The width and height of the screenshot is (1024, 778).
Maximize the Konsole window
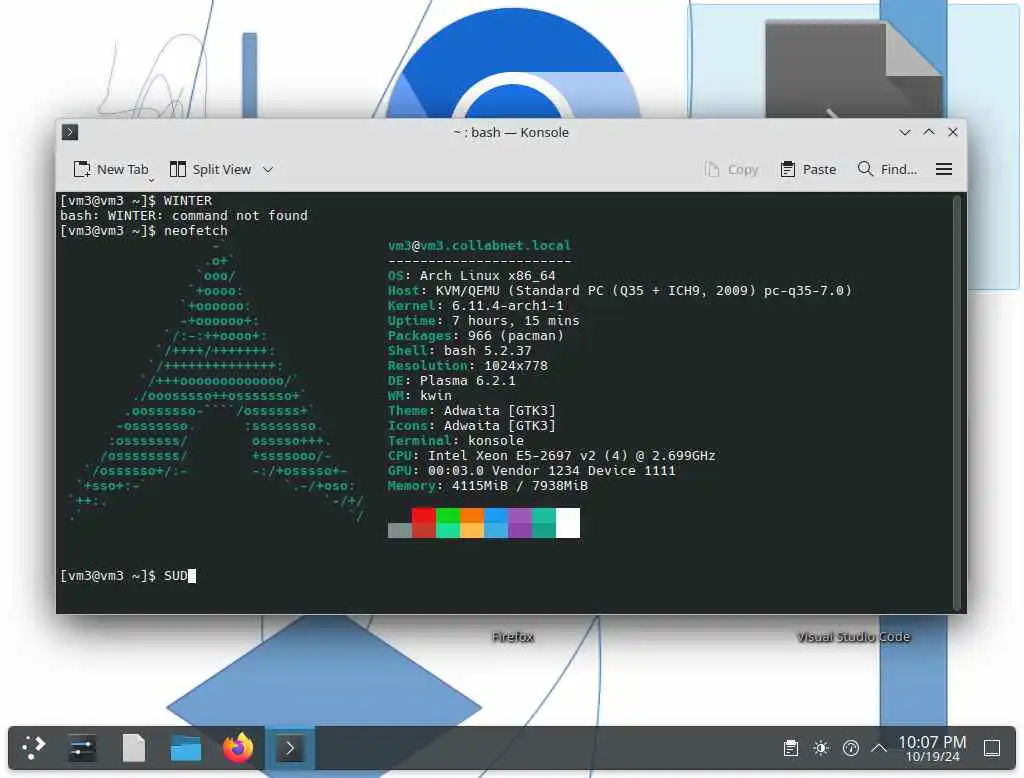coord(928,132)
